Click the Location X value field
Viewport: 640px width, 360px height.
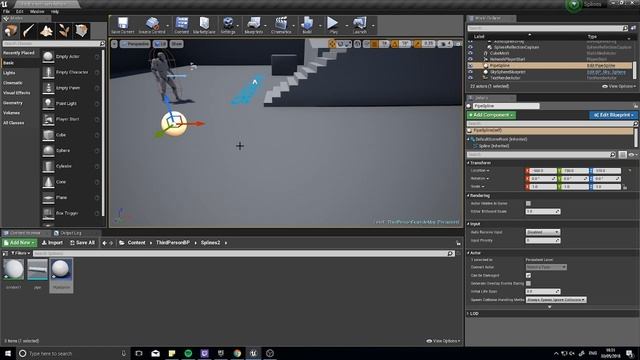coord(542,171)
